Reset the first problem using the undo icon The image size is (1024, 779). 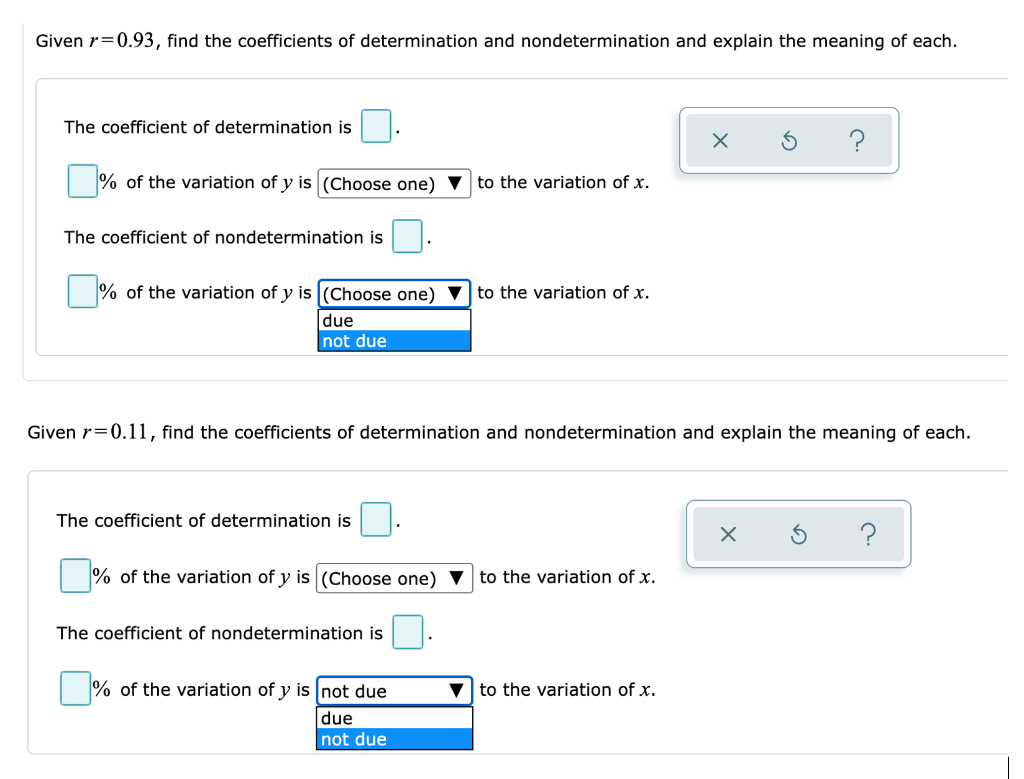coord(787,141)
